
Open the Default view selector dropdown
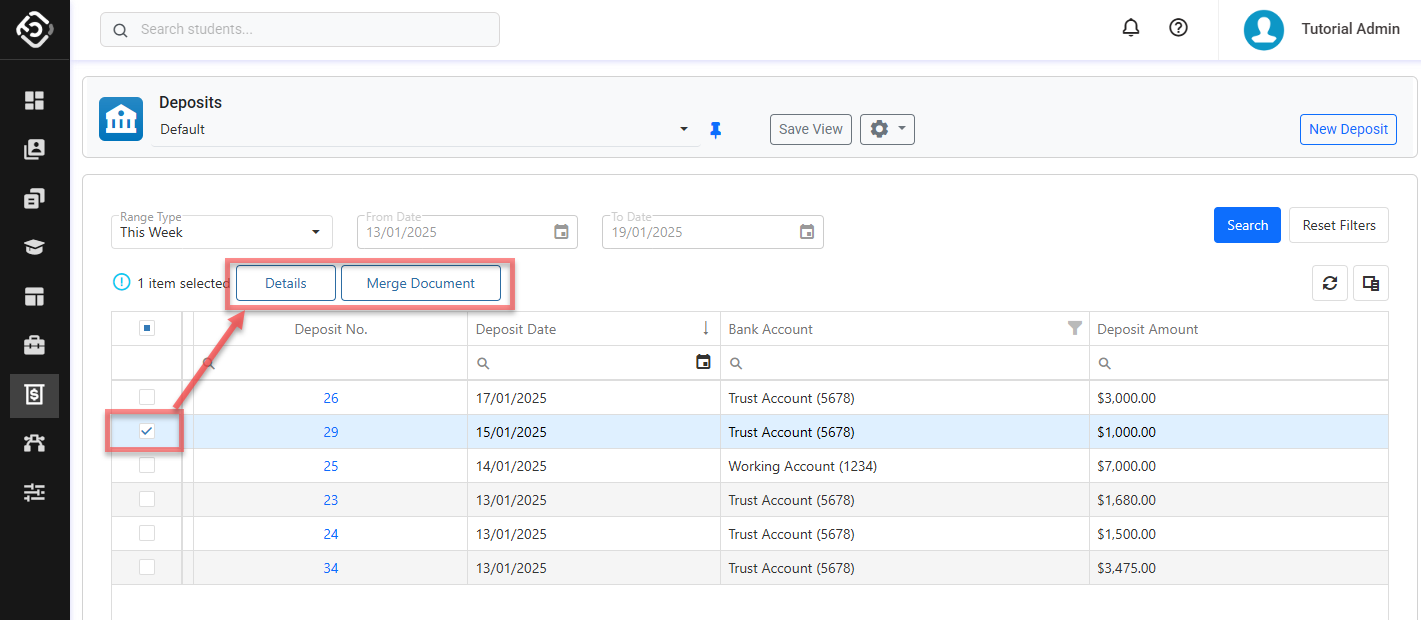click(x=425, y=129)
